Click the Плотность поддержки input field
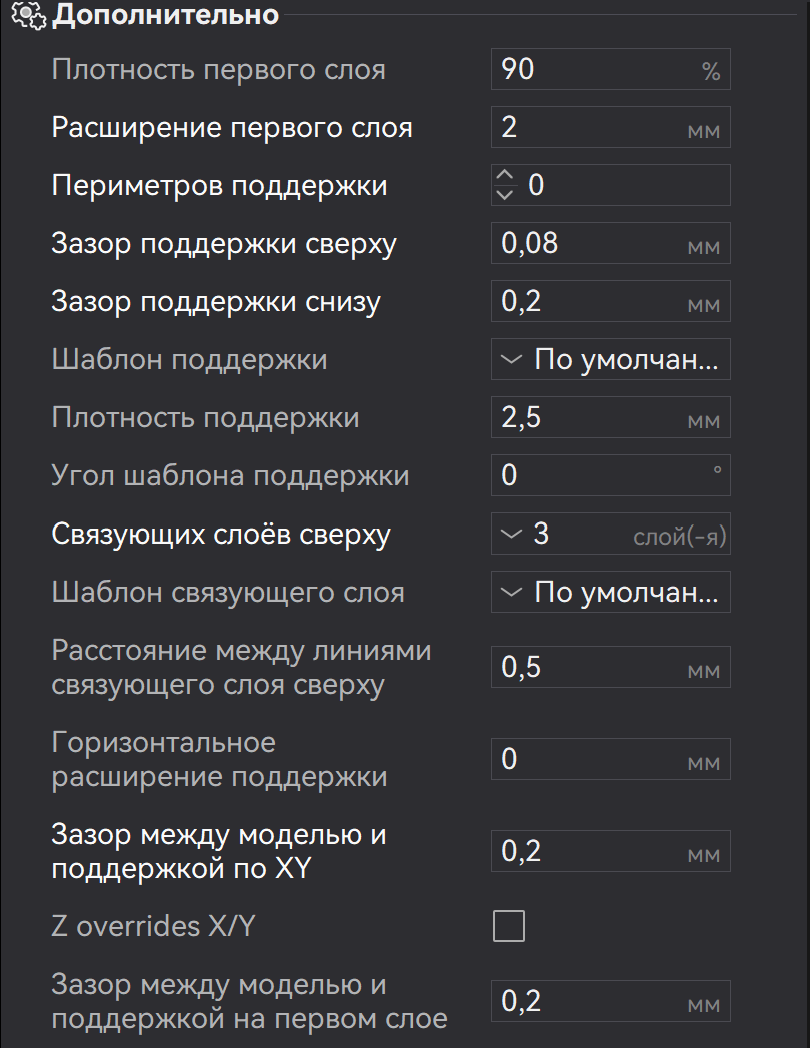 [x=610, y=417]
